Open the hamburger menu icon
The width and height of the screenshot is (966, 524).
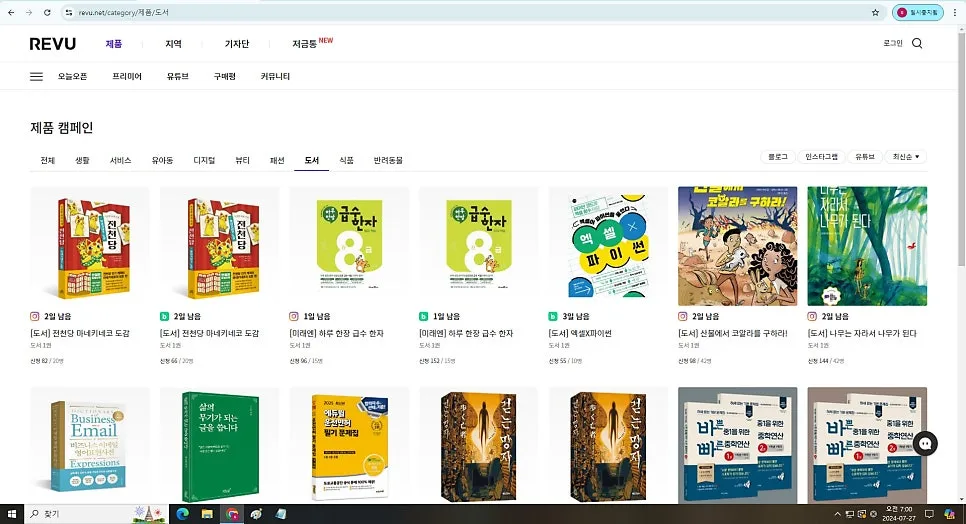point(36,76)
